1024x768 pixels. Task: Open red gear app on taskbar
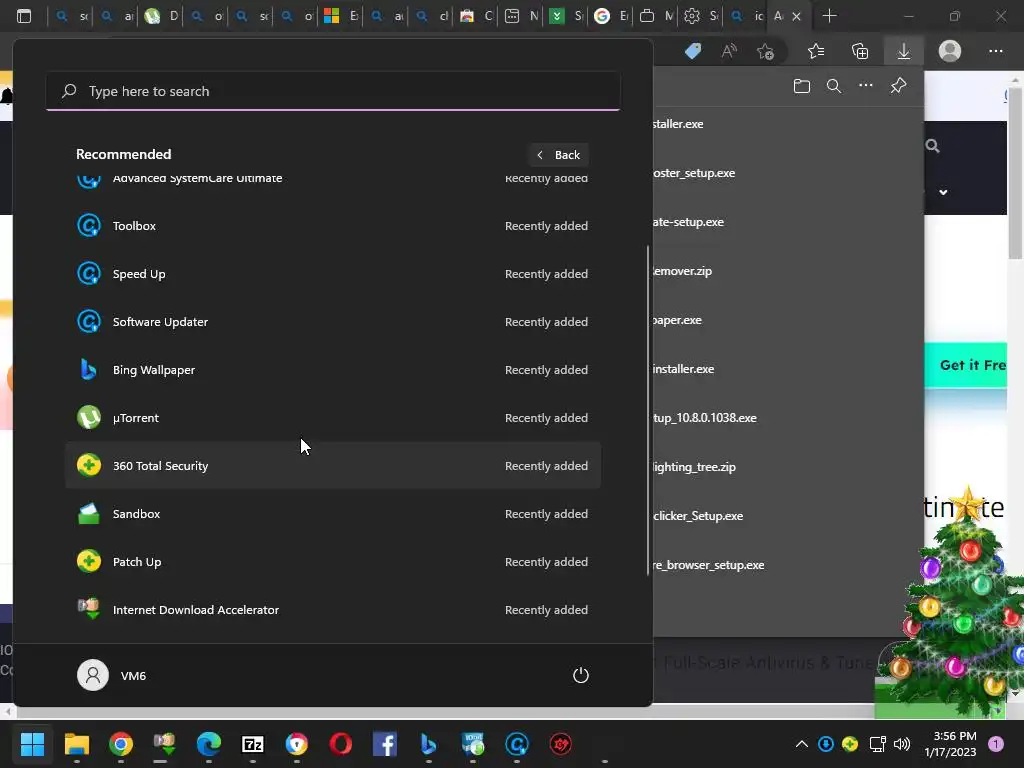point(560,744)
